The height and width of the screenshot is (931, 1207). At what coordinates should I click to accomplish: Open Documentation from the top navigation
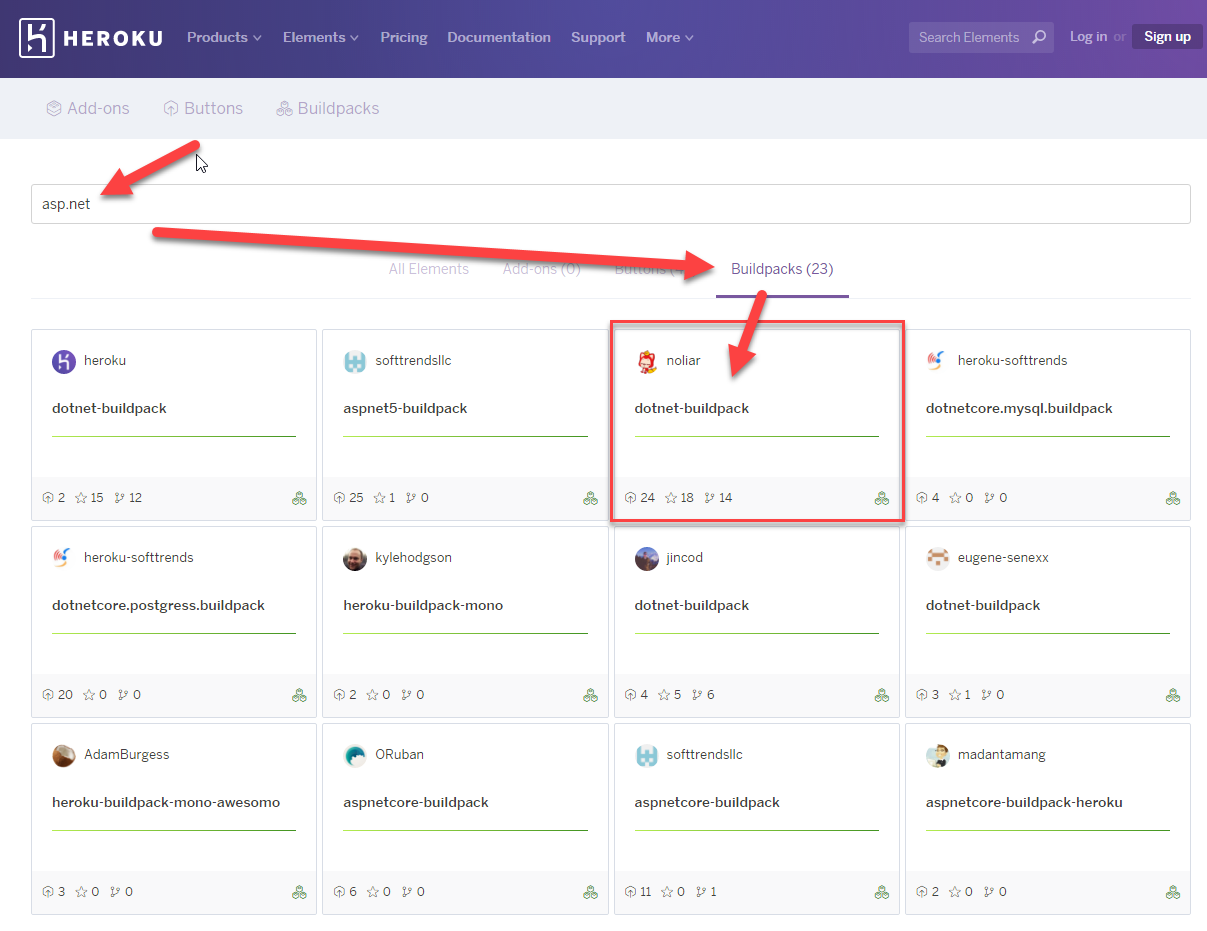[499, 37]
